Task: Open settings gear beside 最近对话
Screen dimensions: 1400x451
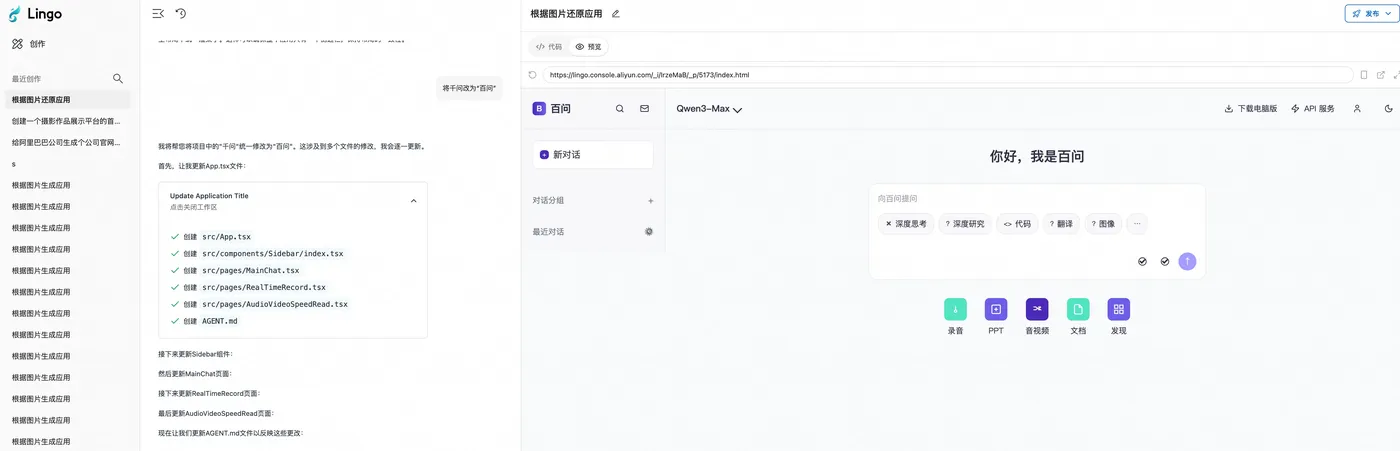Action: click(649, 231)
